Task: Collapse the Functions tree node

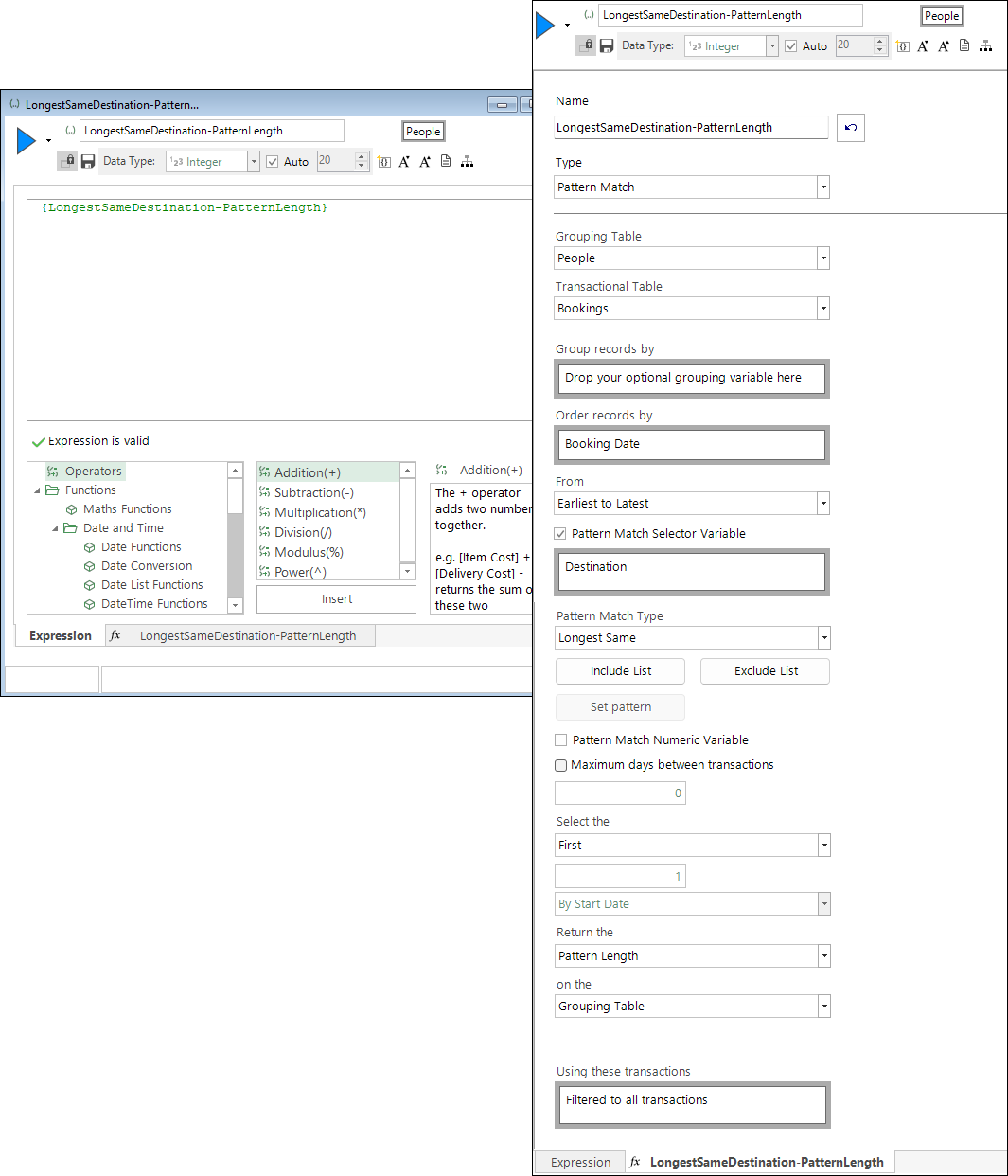Action: pos(37,490)
